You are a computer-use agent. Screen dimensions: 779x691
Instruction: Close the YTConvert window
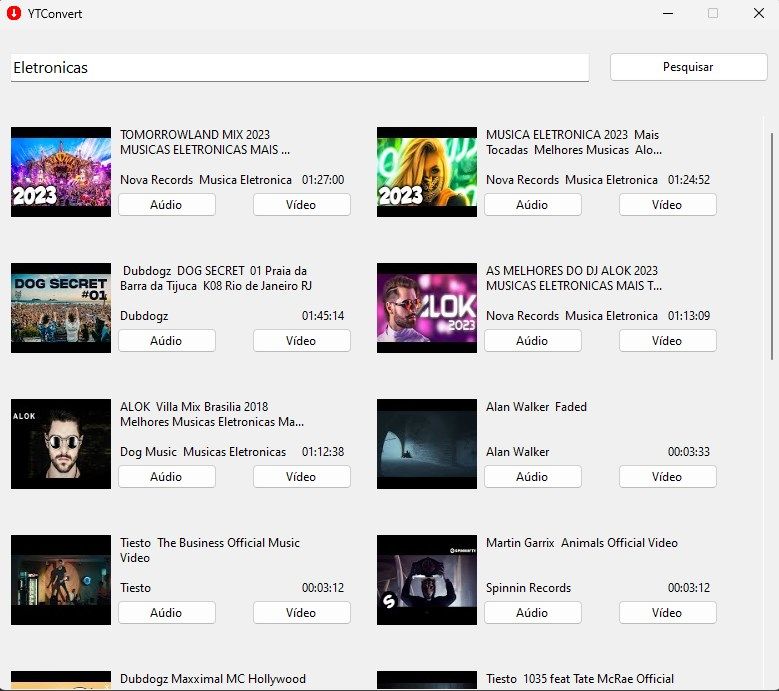pos(759,13)
